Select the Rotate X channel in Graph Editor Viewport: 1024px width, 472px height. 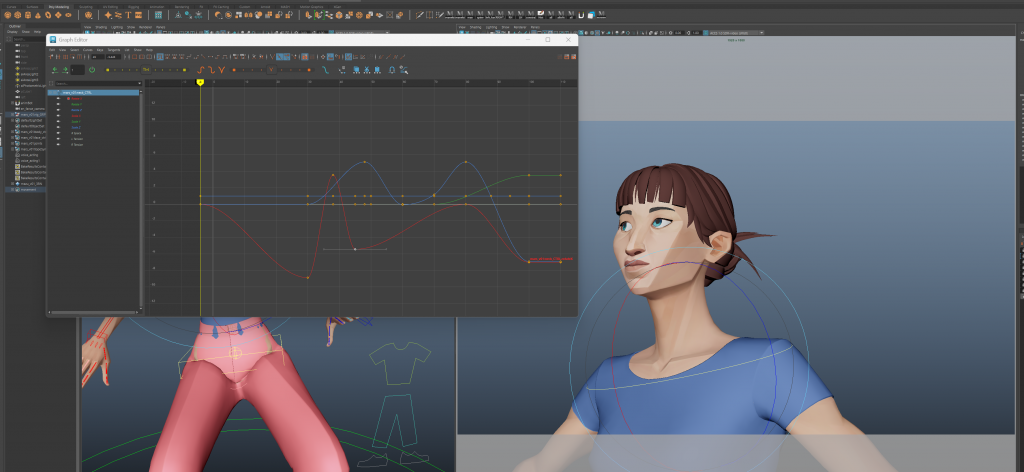tap(76, 99)
